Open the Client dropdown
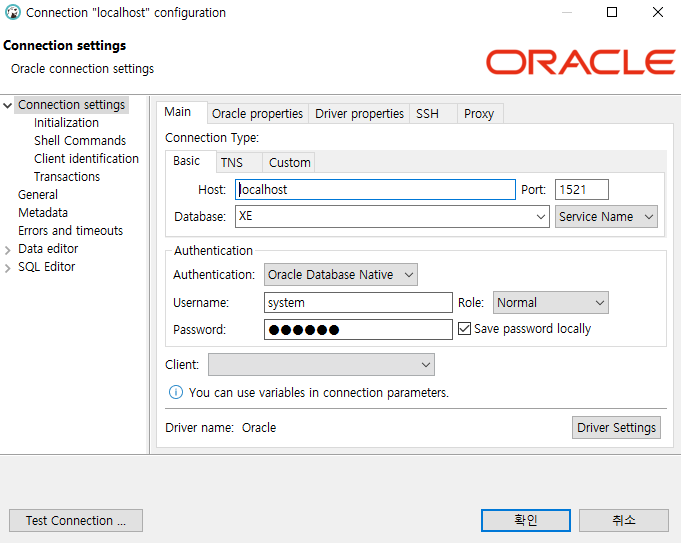Screen dimensions: 681x543 click(321, 364)
